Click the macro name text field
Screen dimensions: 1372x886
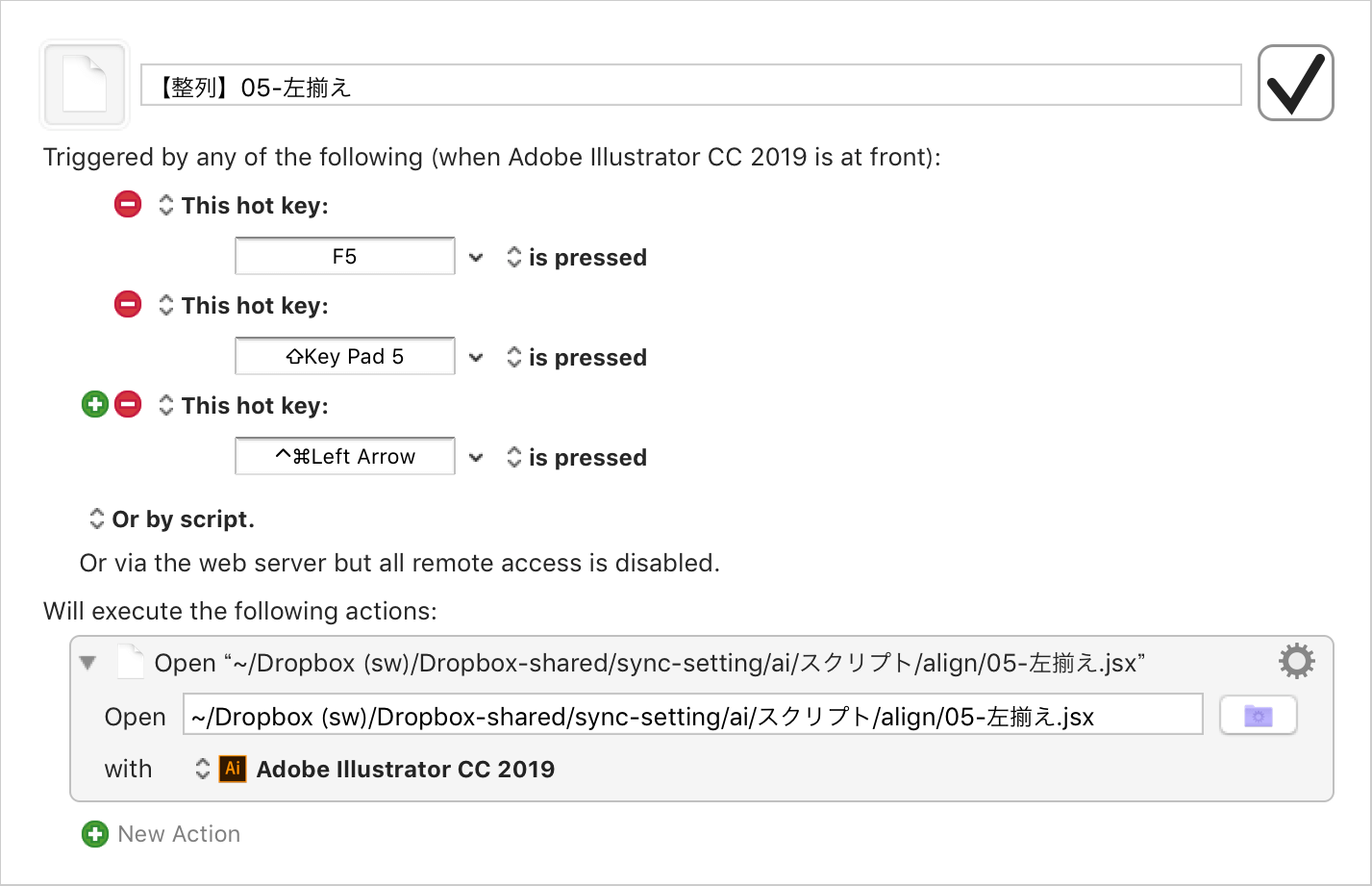(x=691, y=86)
